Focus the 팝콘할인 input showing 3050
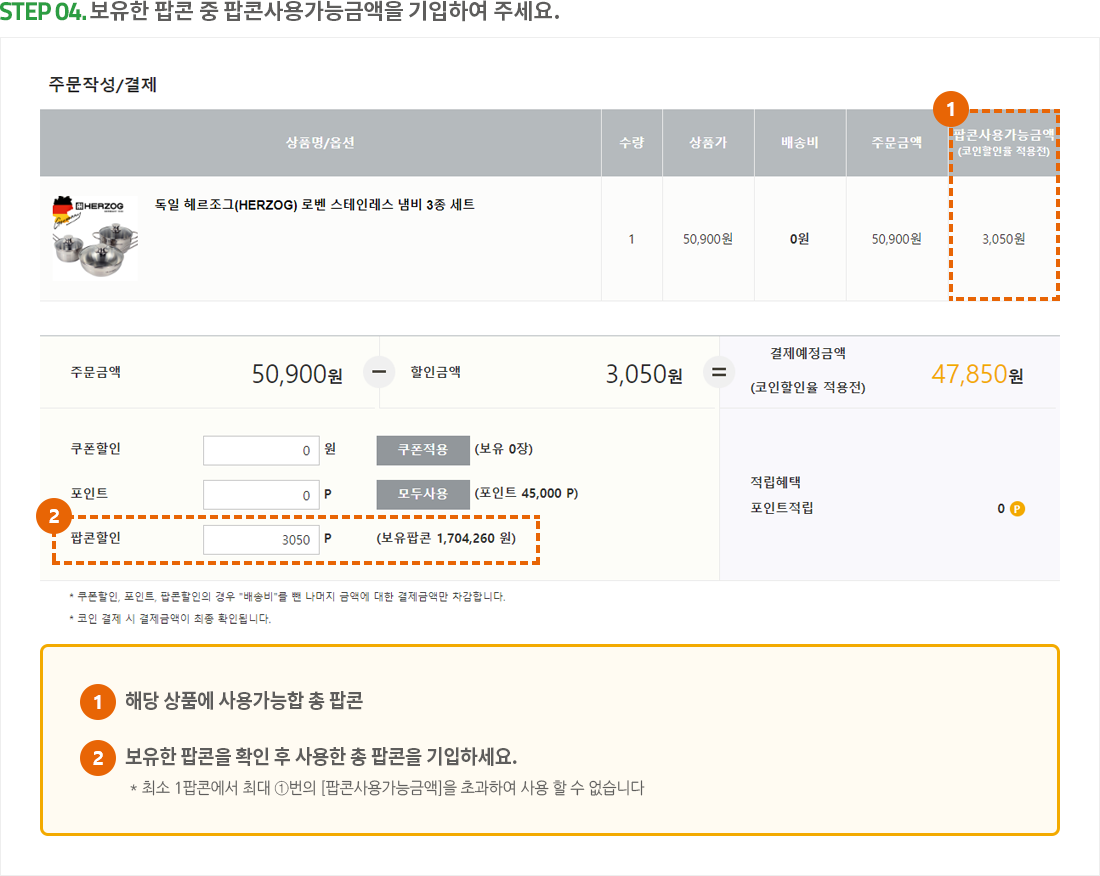This screenshot has width=1100, height=876. coord(261,539)
